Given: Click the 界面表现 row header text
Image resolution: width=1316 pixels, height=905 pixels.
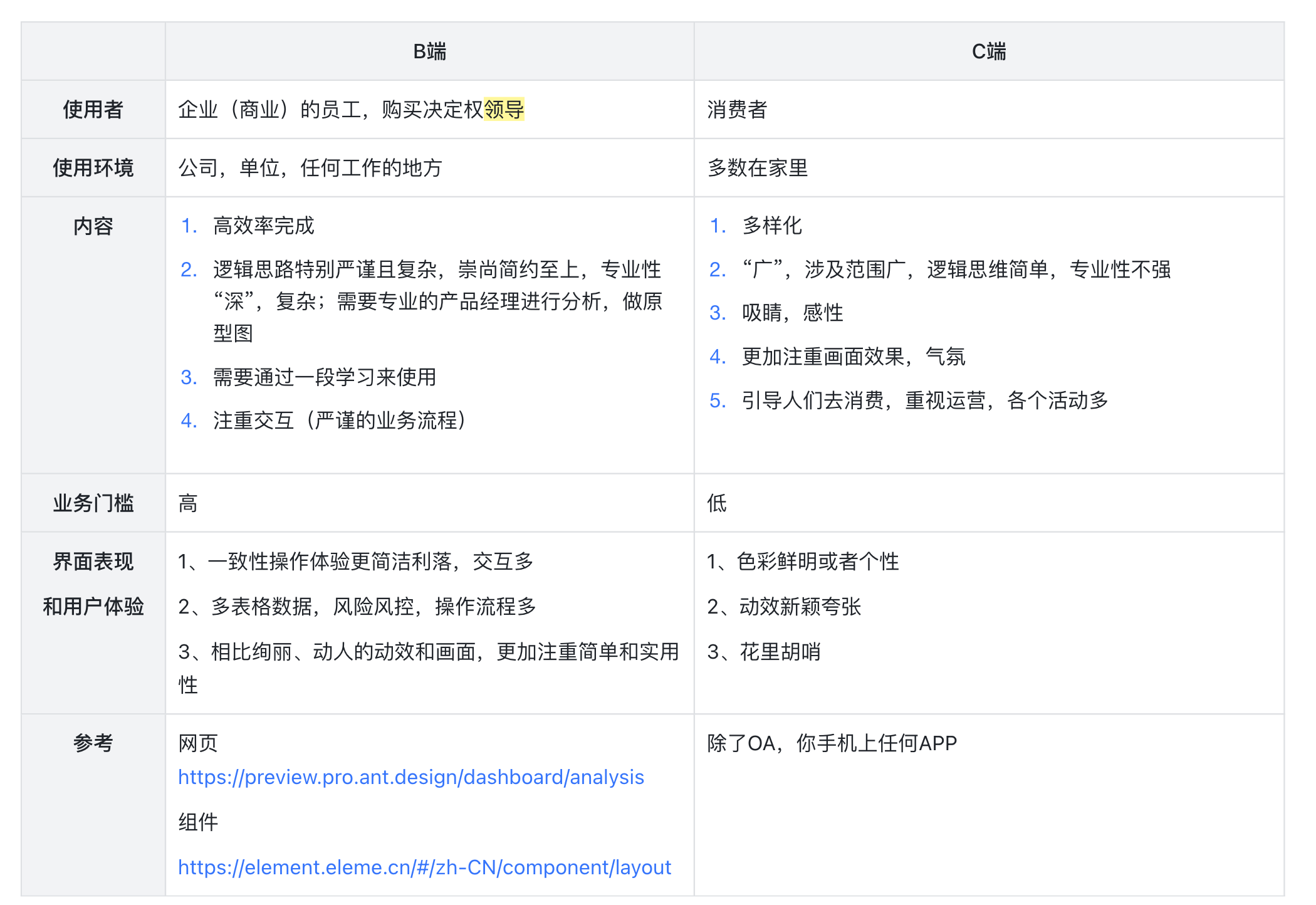Looking at the screenshot, I should pos(93,562).
